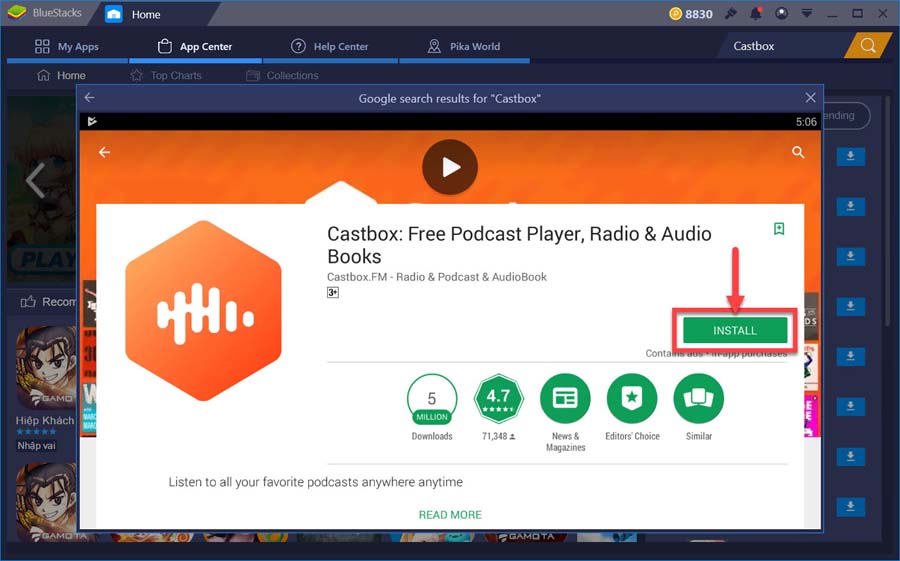This screenshot has height=561, width=900.
Task: Click the first download icon in right column
Action: pyautogui.click(x=851, y=156)
